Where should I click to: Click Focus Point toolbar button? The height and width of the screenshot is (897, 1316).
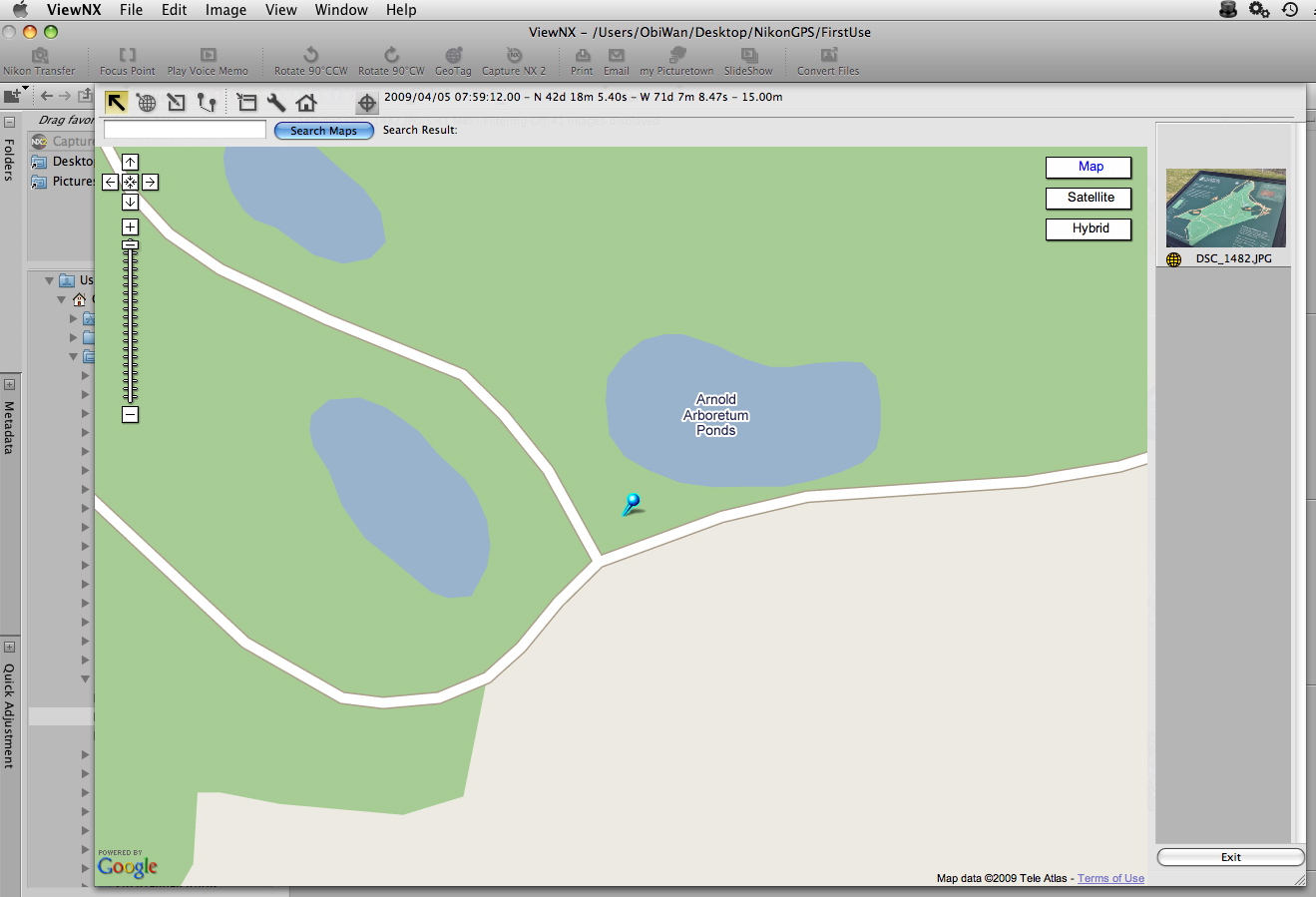(128, 61)
